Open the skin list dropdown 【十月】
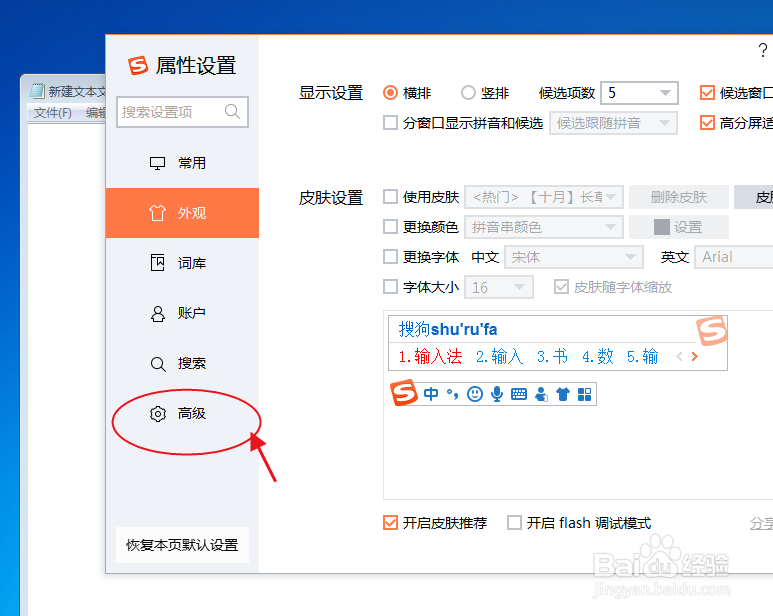The width and height of the screenshot is (773, 616). coord(544,197)
